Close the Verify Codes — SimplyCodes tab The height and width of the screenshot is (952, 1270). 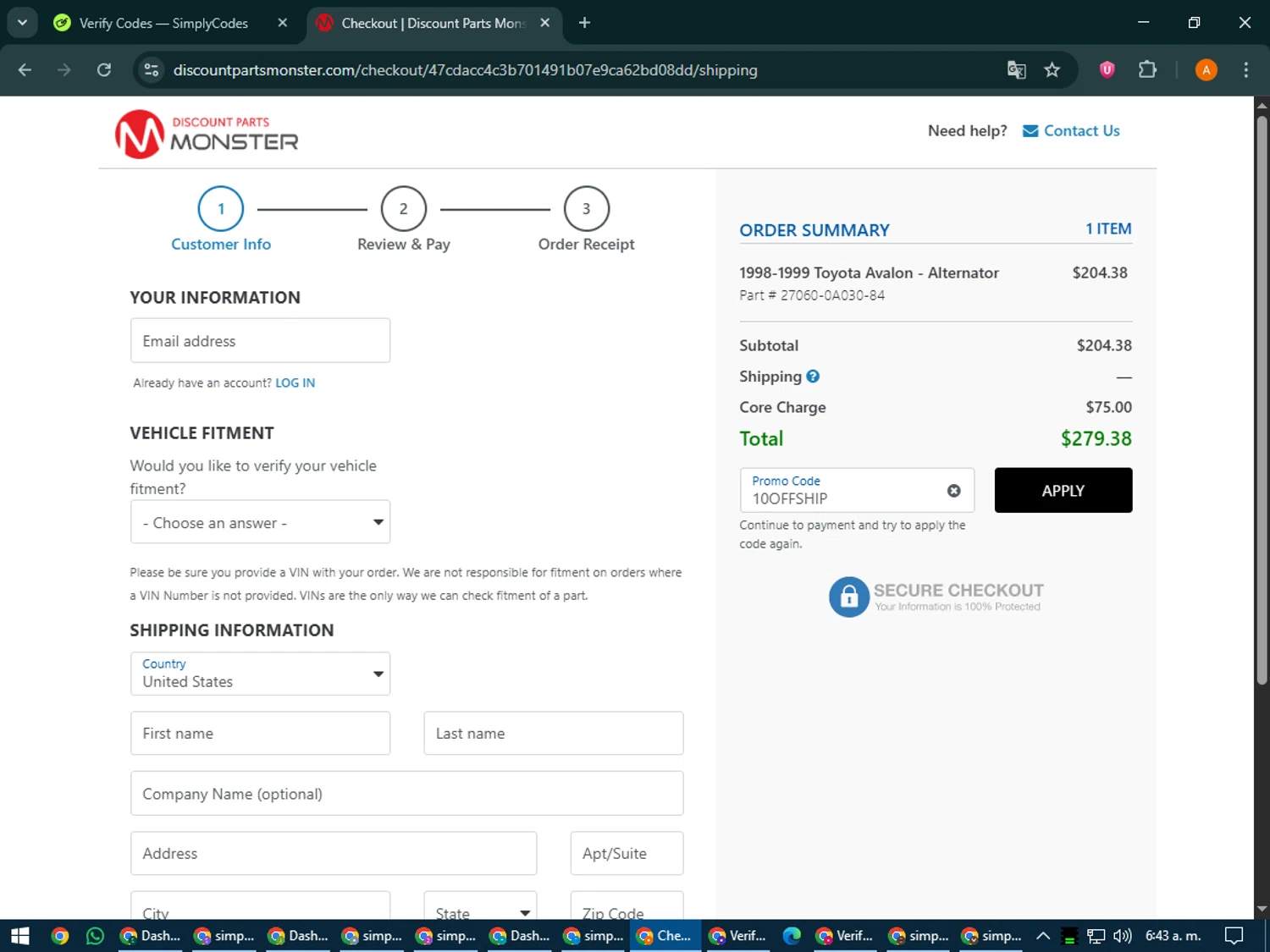[x=283, y=23]
